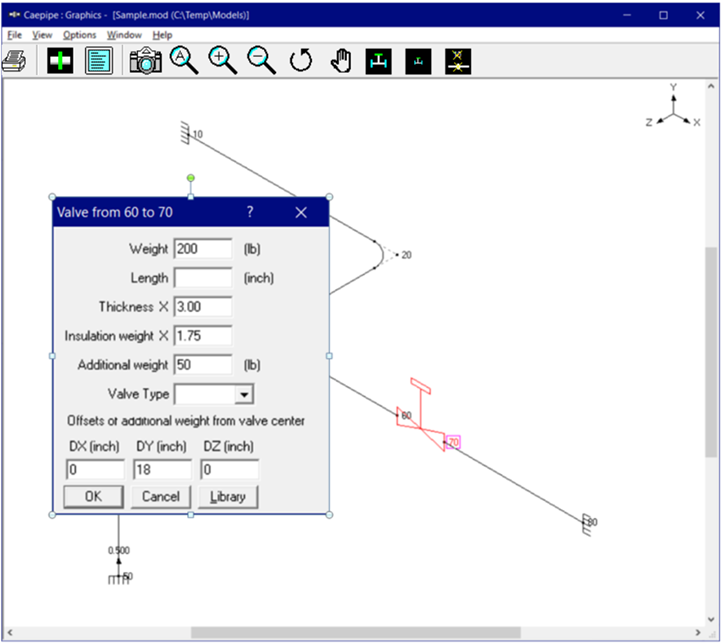Click the help question mark in valve dialog
The width and height of the screenshot is (723, 643).
(x=250, y=212)
